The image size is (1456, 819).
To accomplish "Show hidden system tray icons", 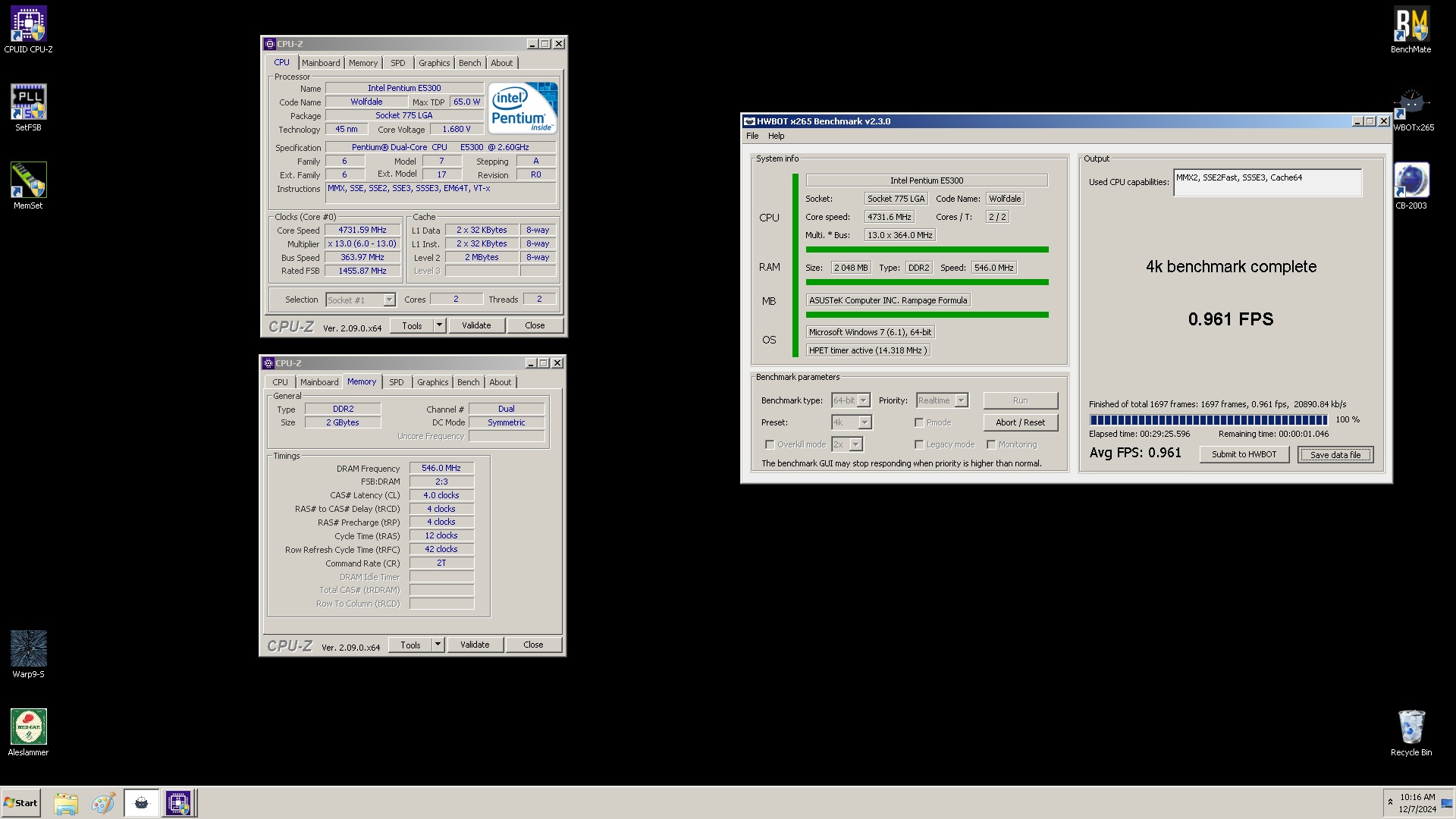I will [1390, 802].
